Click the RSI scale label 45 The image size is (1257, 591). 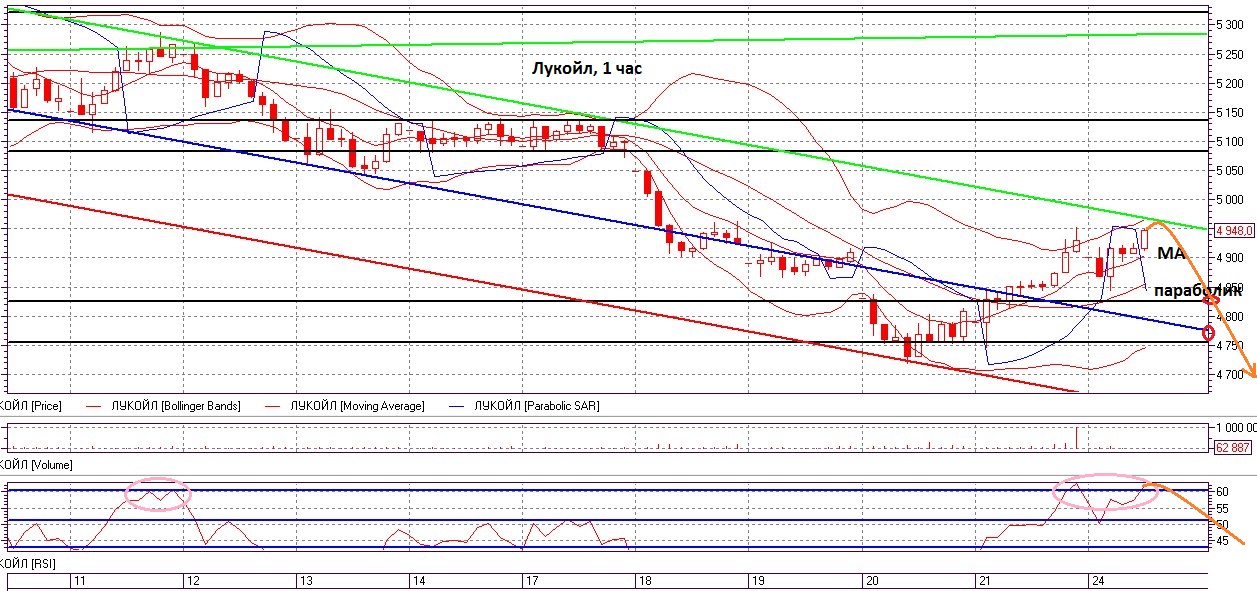tap(1223, 542)
